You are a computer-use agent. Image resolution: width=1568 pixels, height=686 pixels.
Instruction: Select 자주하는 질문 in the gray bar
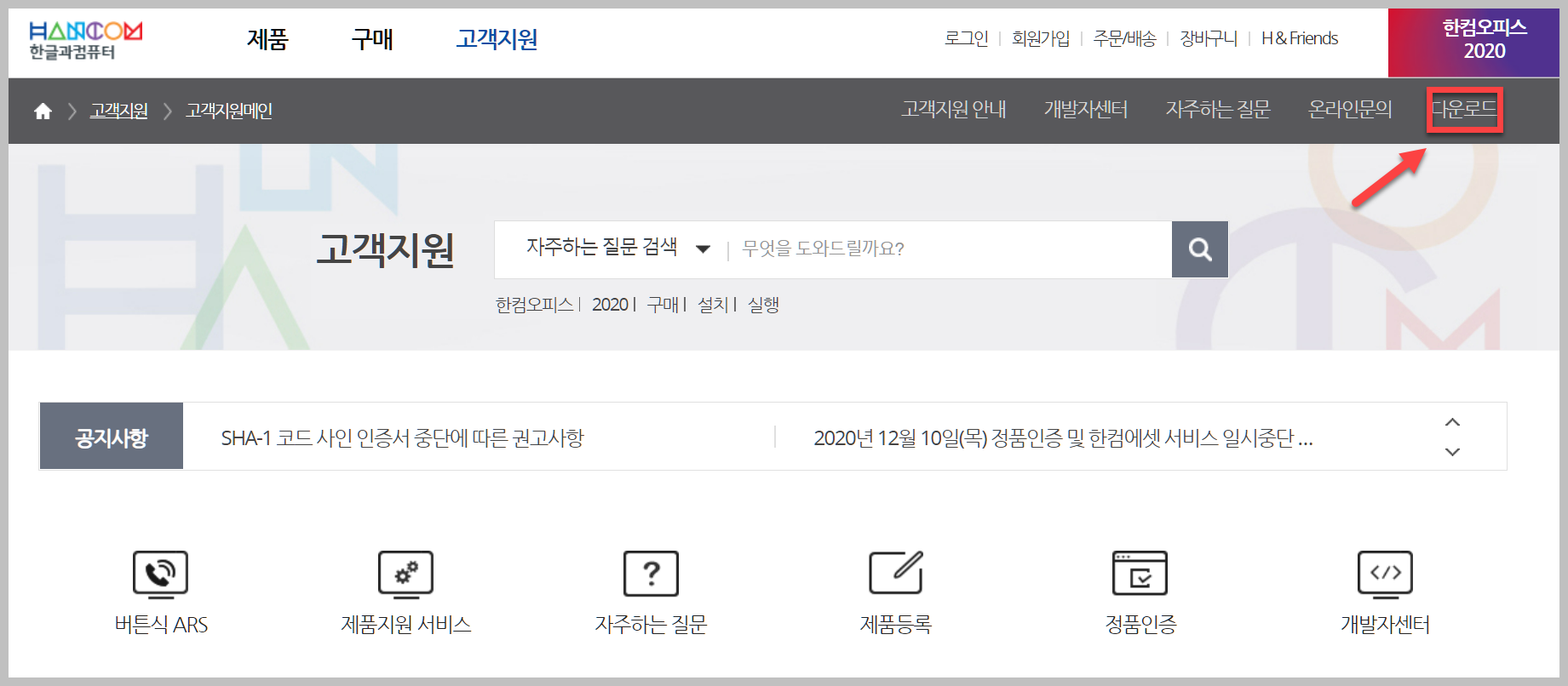pos(1218,109)
